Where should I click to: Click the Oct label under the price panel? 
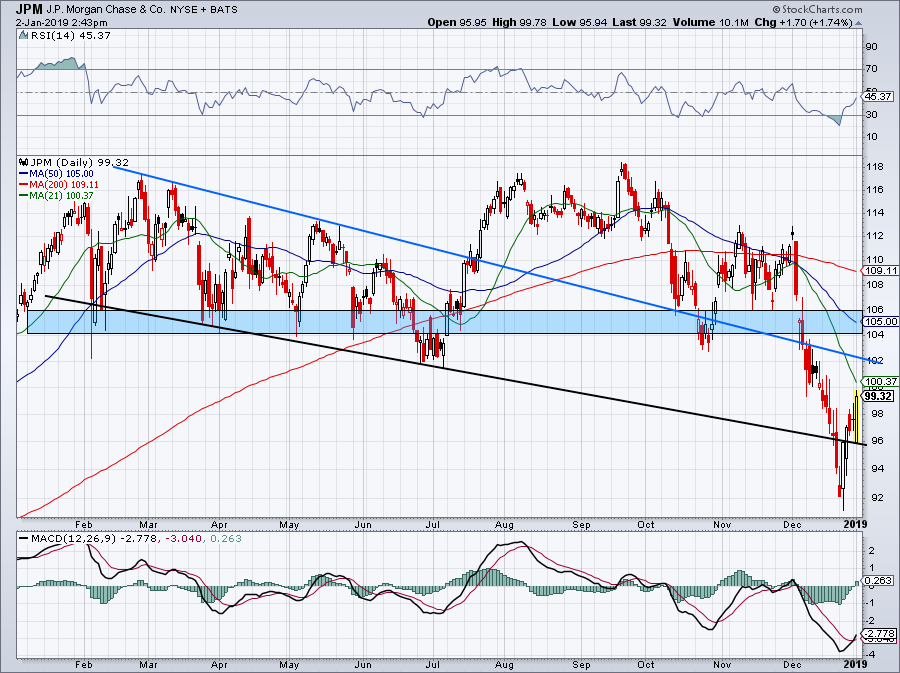click(646, 524)
